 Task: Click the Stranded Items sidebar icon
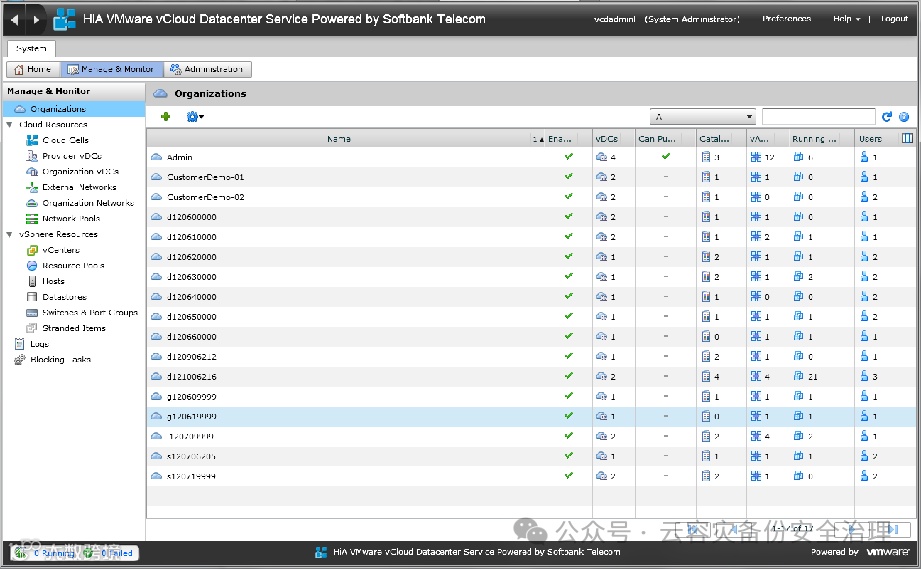[x=32, y=328]
